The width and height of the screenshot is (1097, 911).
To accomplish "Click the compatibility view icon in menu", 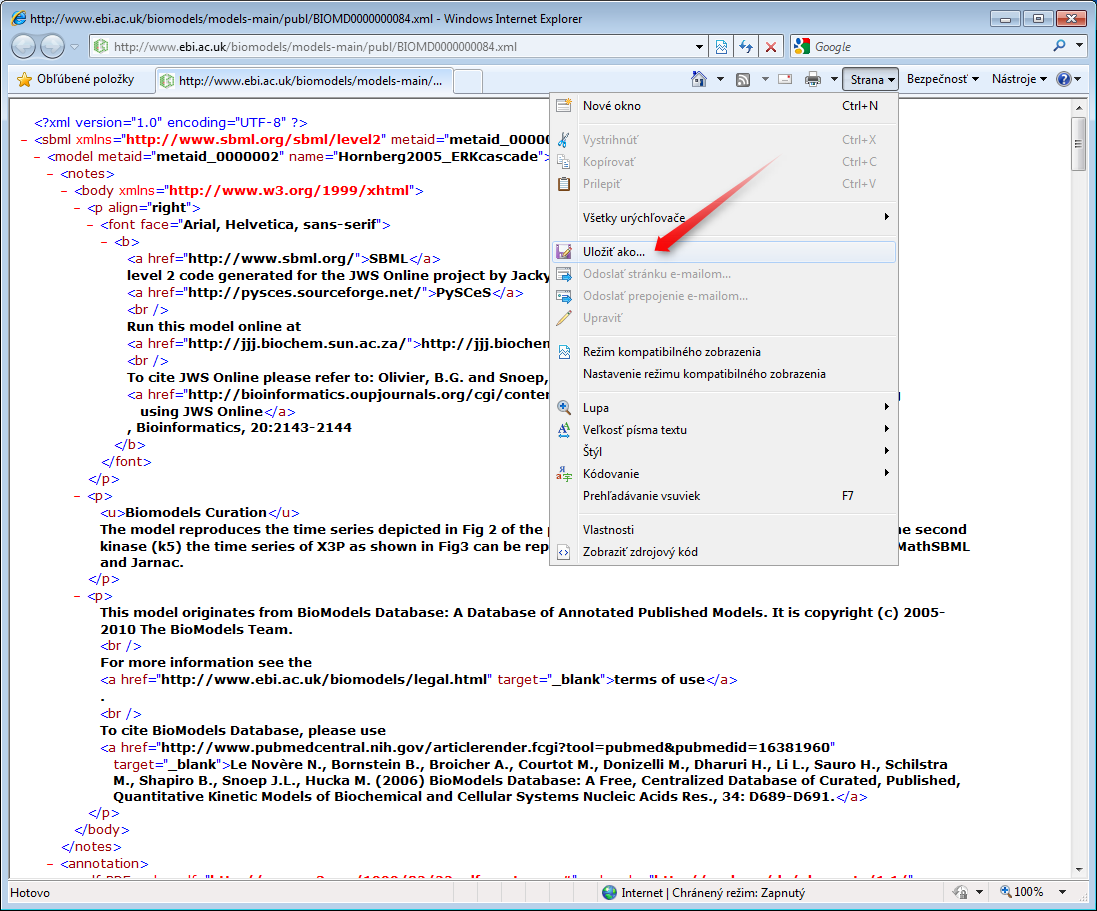I will [564, 352].
